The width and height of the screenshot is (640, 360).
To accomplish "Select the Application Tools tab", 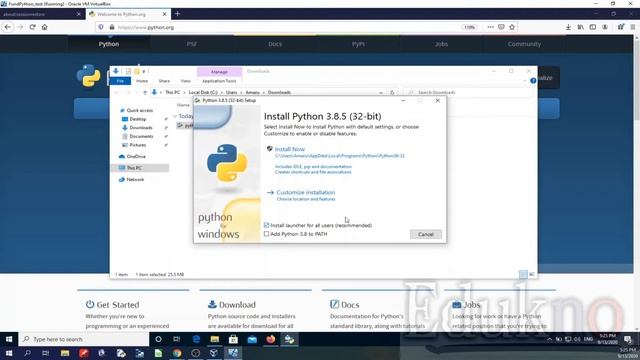I will pos(219,81).
